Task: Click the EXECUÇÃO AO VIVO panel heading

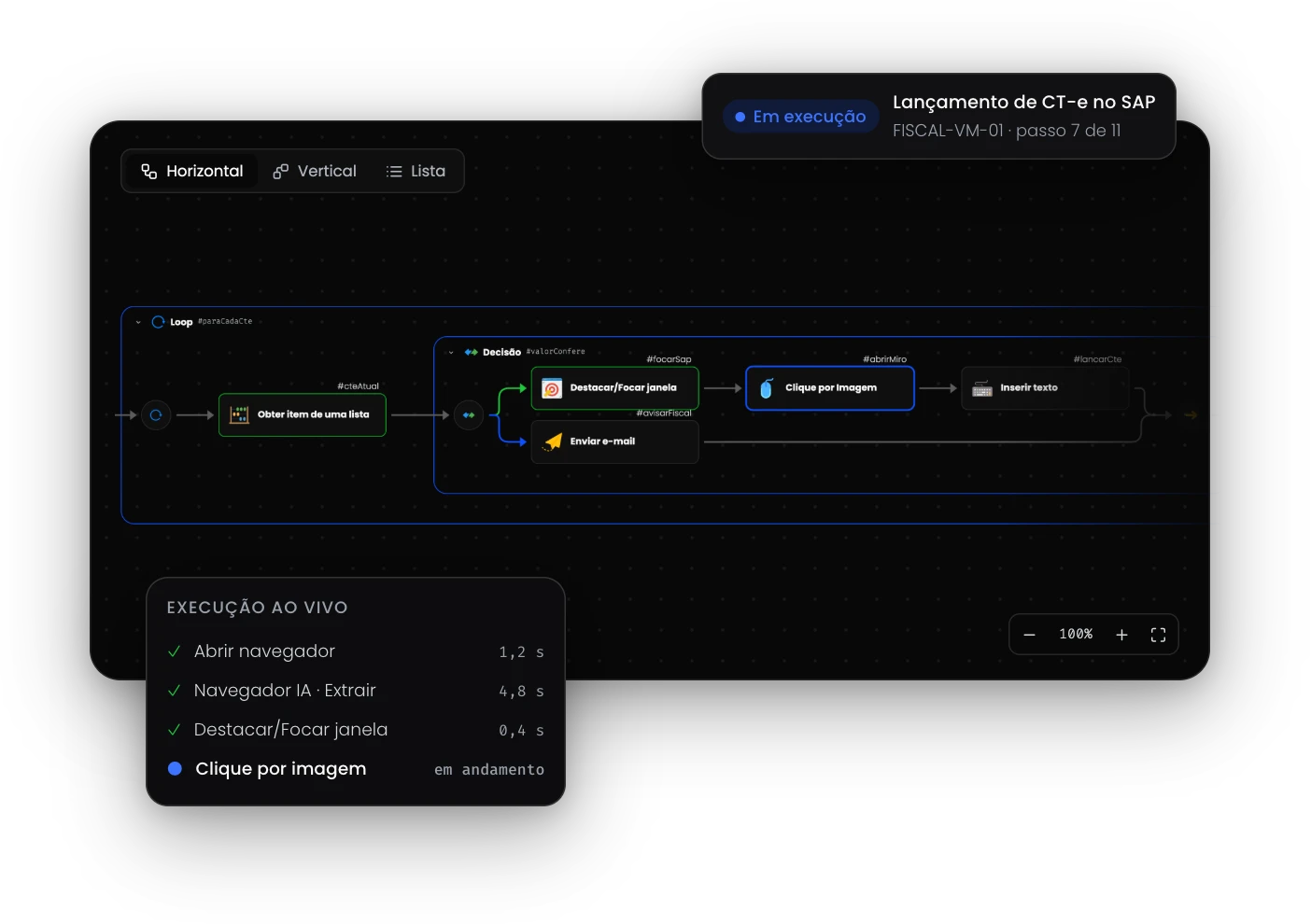Action: pyautogui.click(x=258, y=608)
